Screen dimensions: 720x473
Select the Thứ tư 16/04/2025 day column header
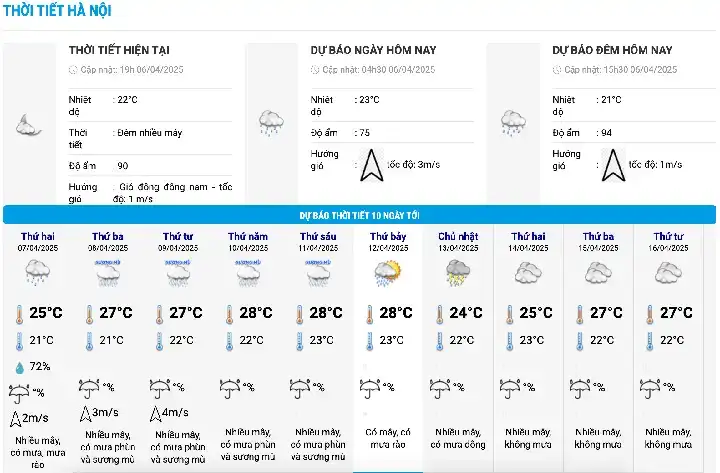[669, 241]
